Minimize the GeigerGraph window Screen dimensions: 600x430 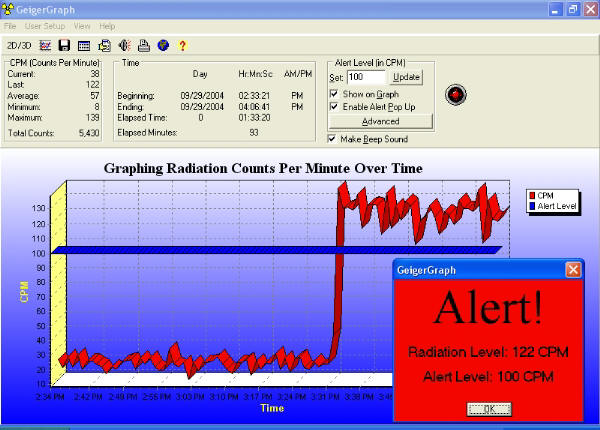(x=555, y=10)
